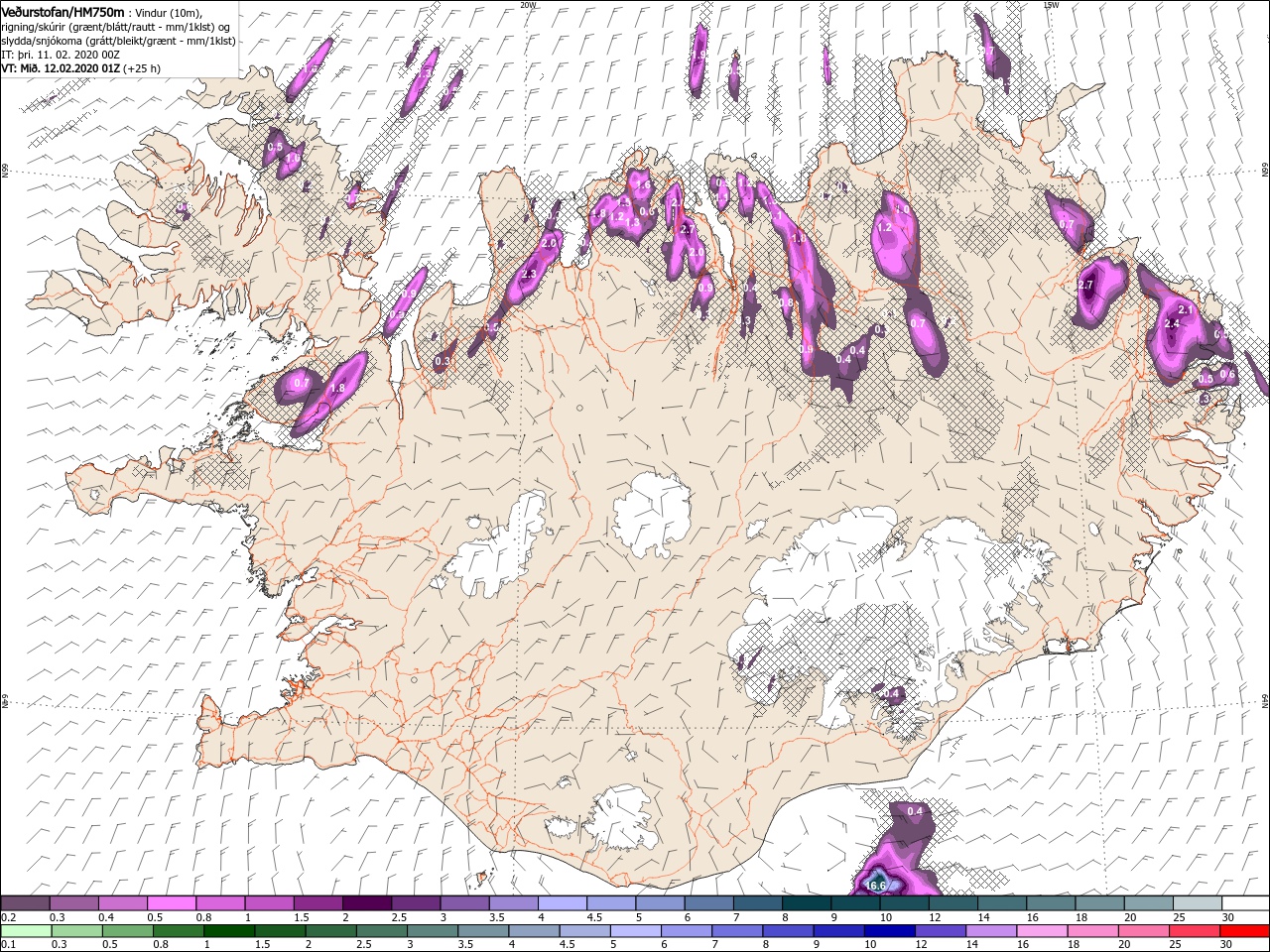
Task: Click the 30 label on the upper snow scale
Action: point(1227,917)
